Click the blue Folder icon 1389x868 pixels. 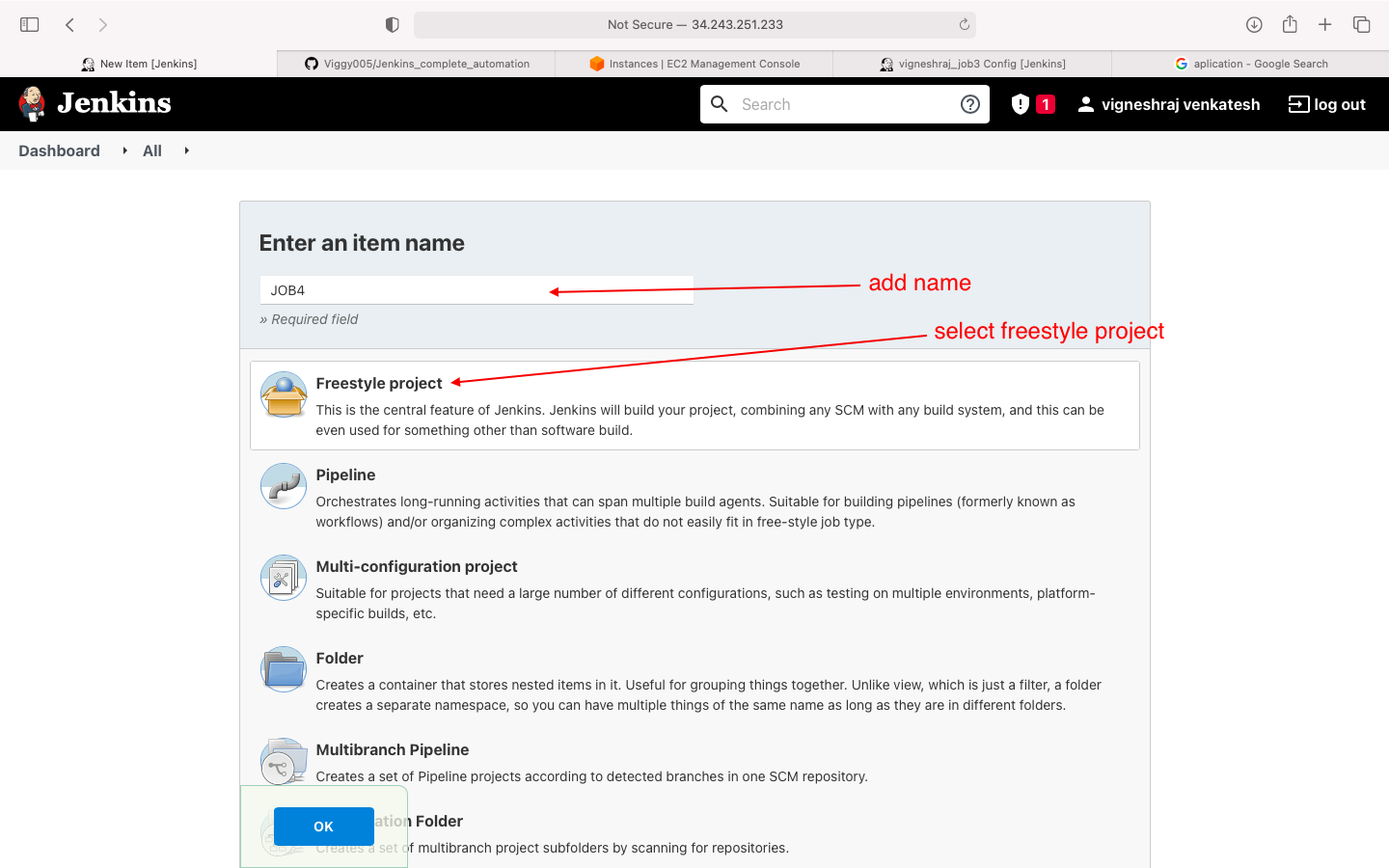pos(284,669)
